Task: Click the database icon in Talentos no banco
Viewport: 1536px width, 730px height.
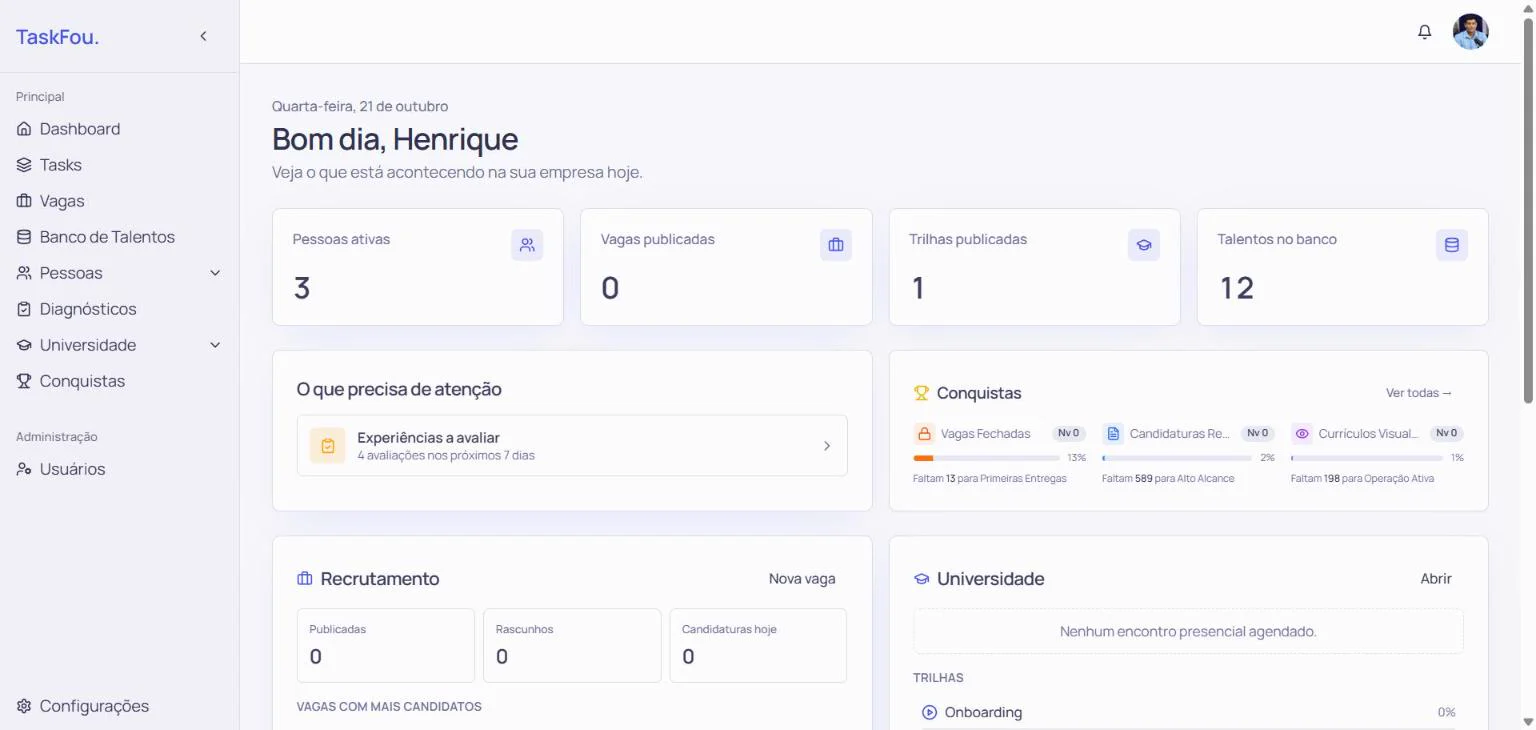Action: [1452, 245]
